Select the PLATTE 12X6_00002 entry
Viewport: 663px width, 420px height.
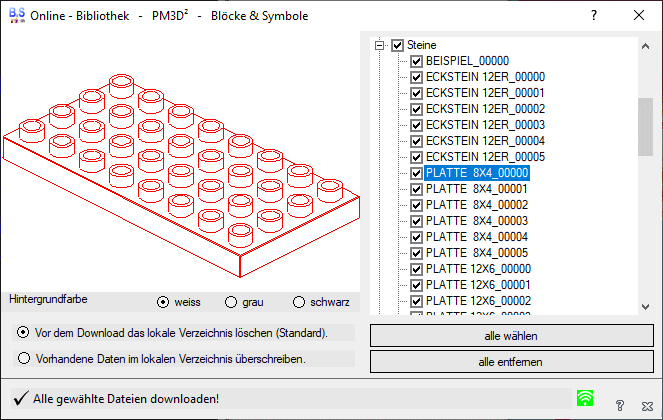coord(478,301)
